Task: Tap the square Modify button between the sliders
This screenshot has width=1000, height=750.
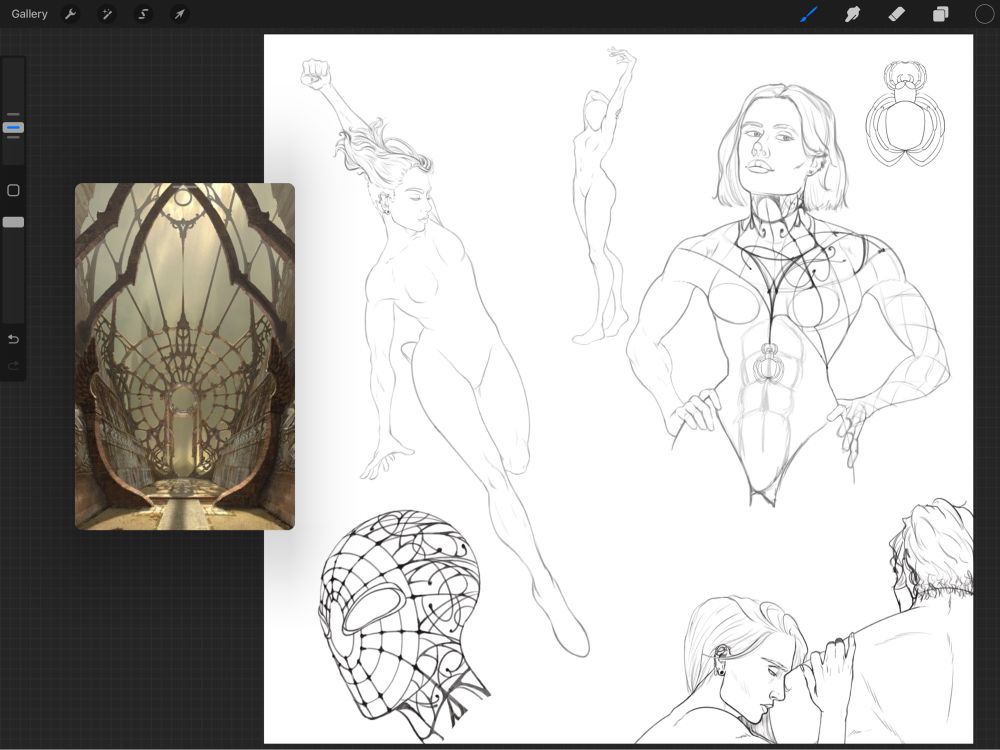Action: click(13, 190)
